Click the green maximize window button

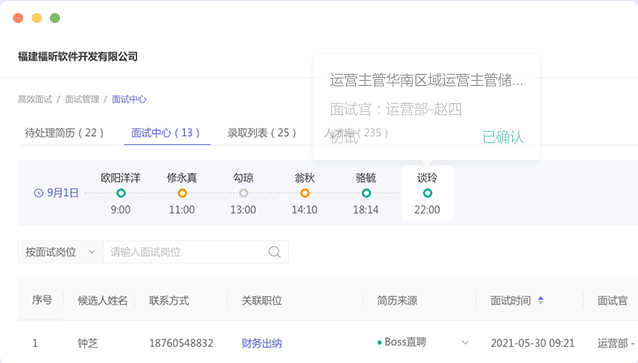[55, 18]
